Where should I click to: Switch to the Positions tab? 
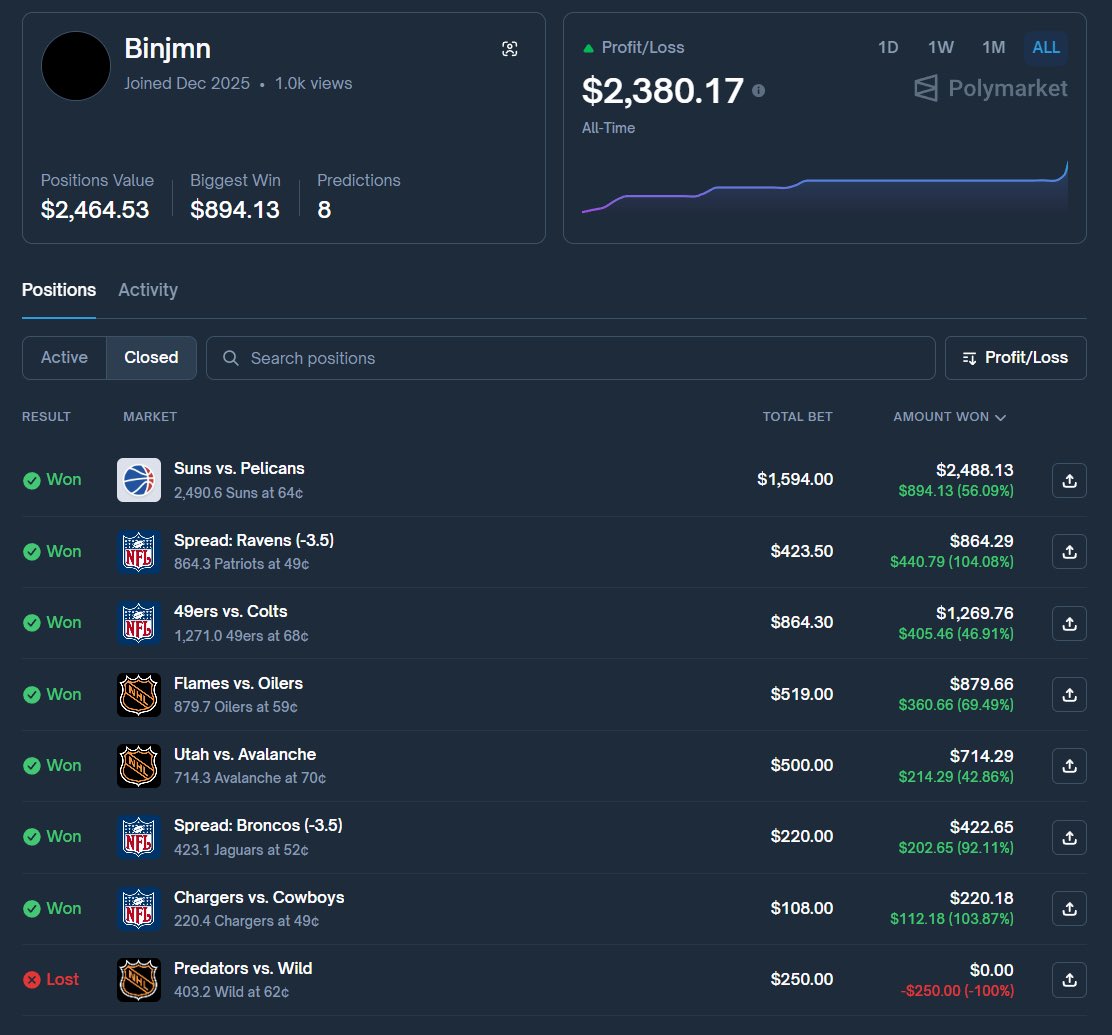(x=59, y=290)
